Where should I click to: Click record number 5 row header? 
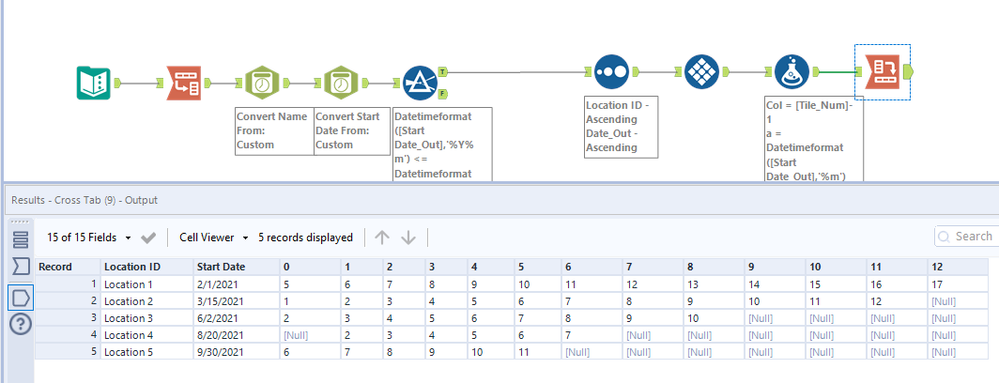(x=68, y=352)
